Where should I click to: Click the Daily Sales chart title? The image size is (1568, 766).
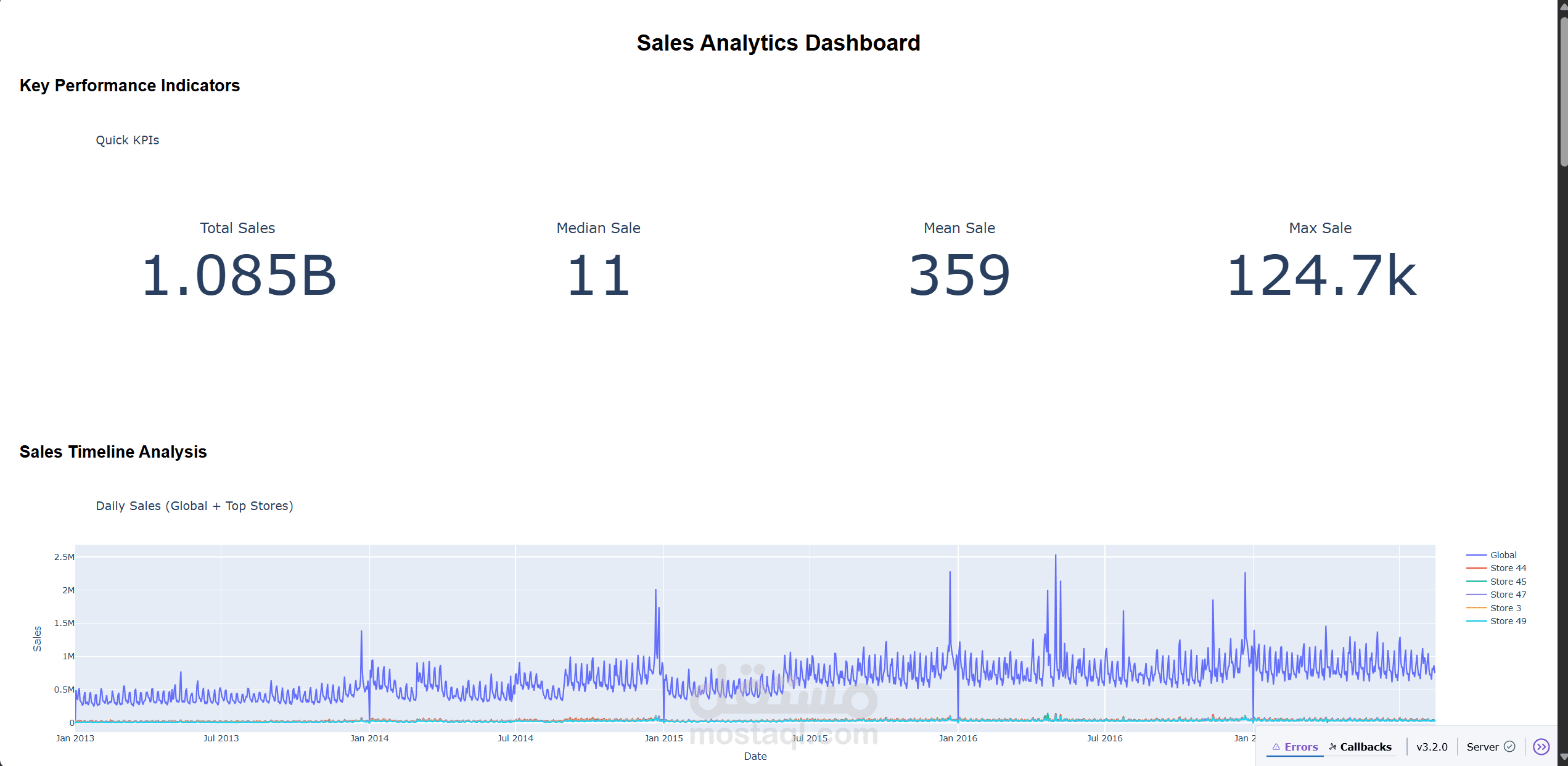point(195,506)
